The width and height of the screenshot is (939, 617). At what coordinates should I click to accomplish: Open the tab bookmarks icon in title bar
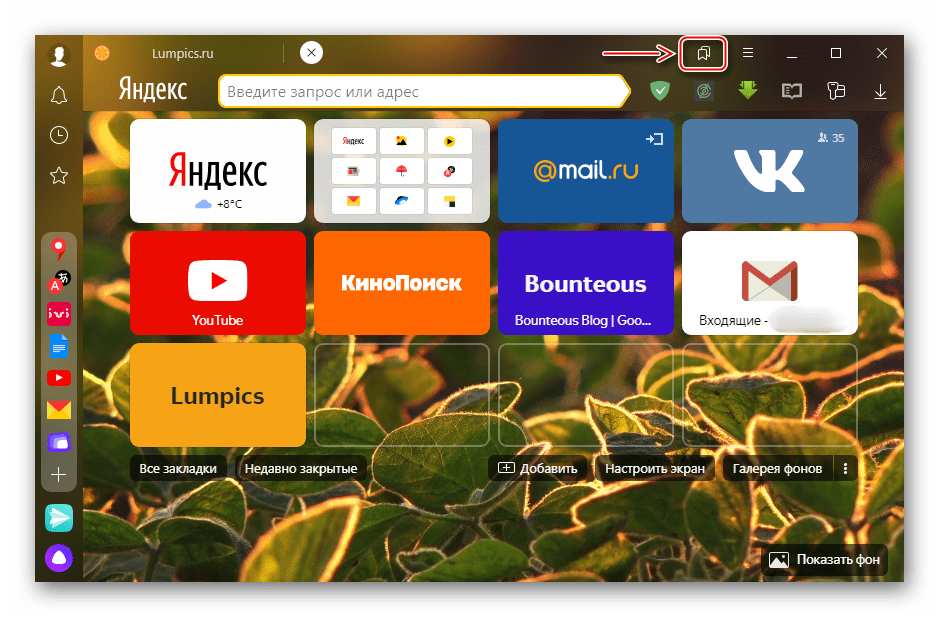tap(703, 53)
